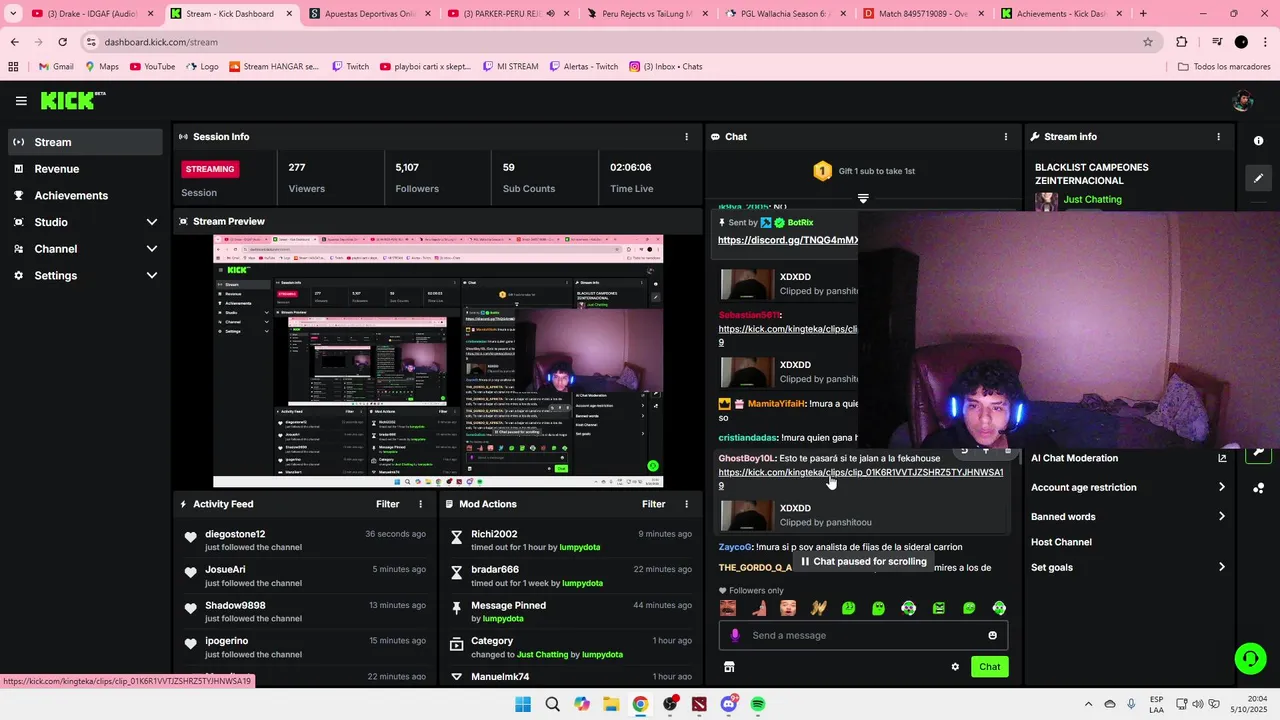
Task: Click the address bar URL
Action: pos(161,42)
